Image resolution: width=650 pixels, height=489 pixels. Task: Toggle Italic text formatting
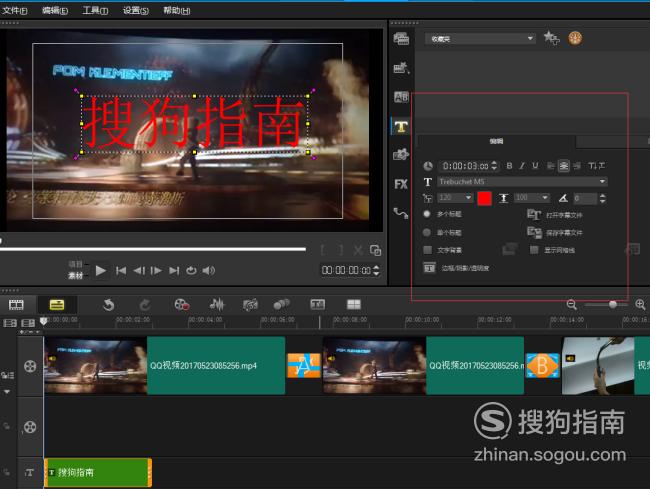522,166
